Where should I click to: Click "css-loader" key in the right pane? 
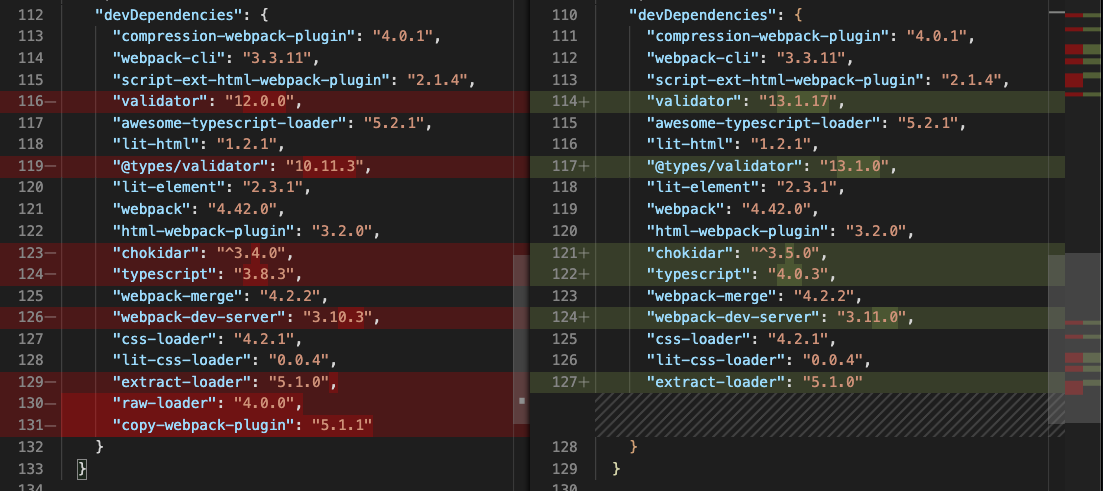coord(699,339)
